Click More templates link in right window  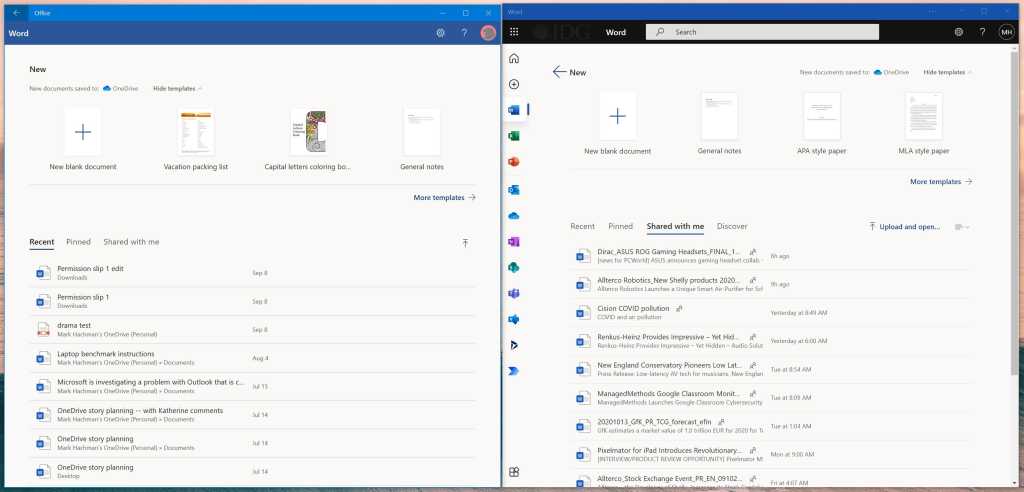click(941, 182)
